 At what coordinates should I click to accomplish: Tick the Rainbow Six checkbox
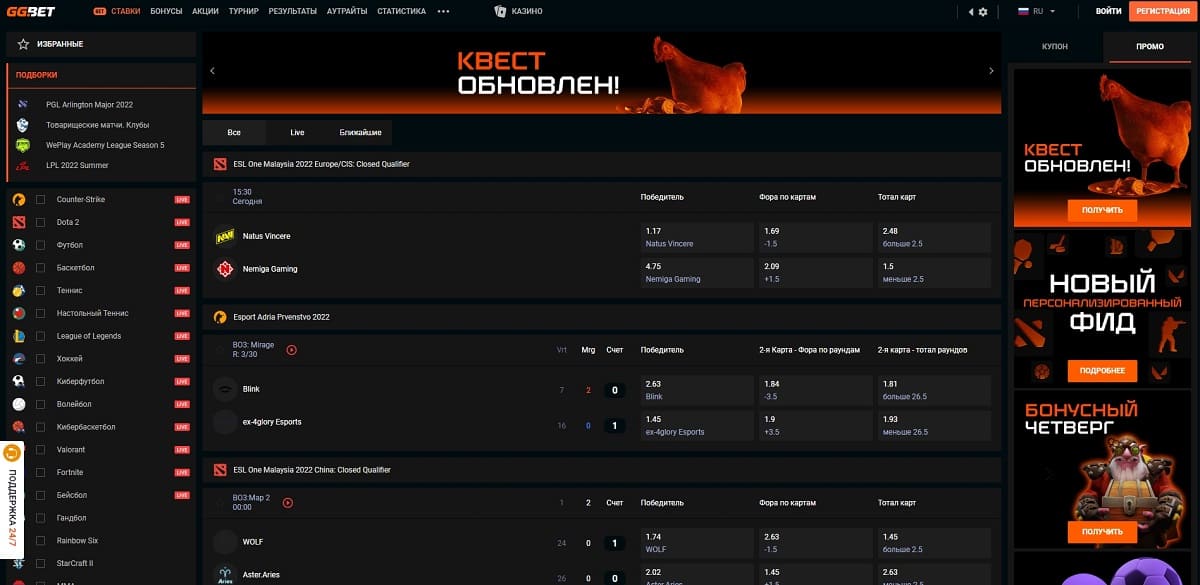(41, 541)
